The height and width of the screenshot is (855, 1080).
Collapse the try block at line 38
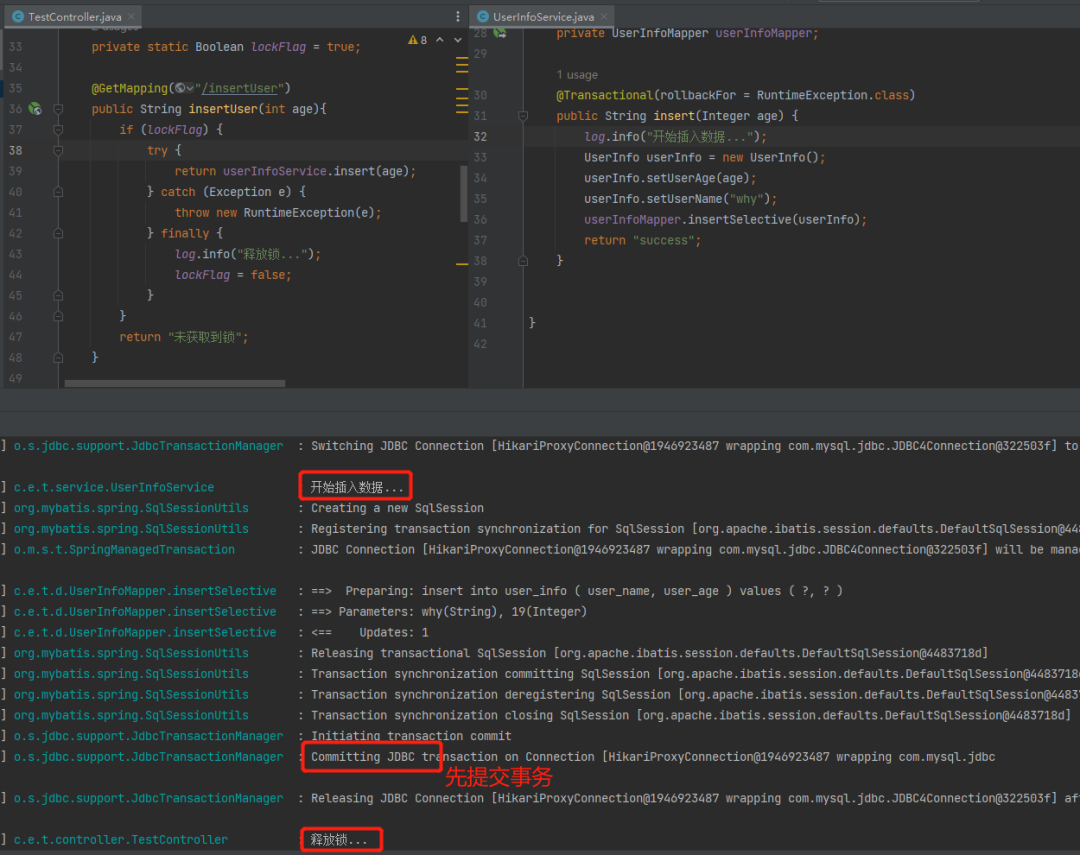[x=59, y=150]
